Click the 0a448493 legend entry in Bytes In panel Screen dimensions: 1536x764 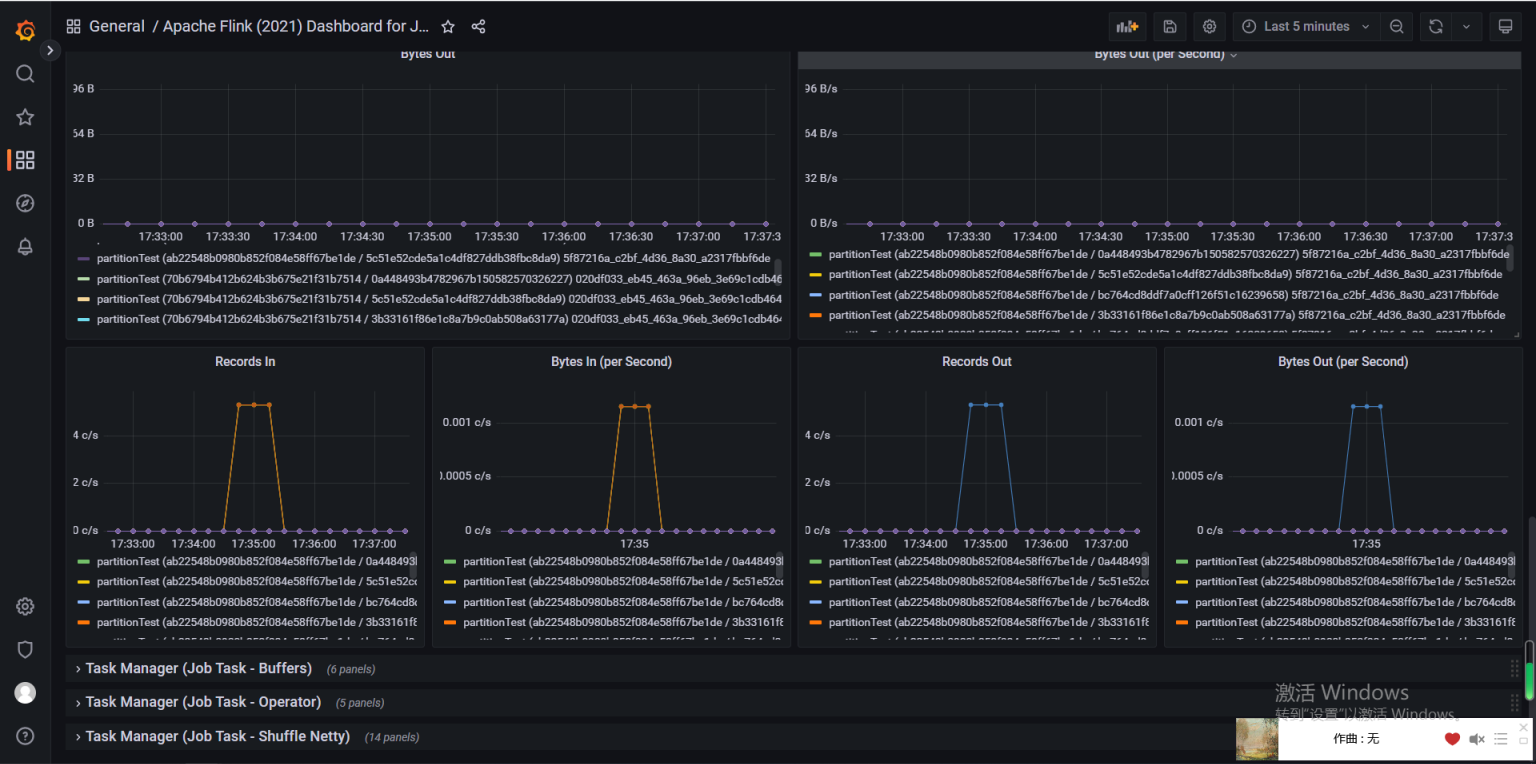tap(622, 562)
